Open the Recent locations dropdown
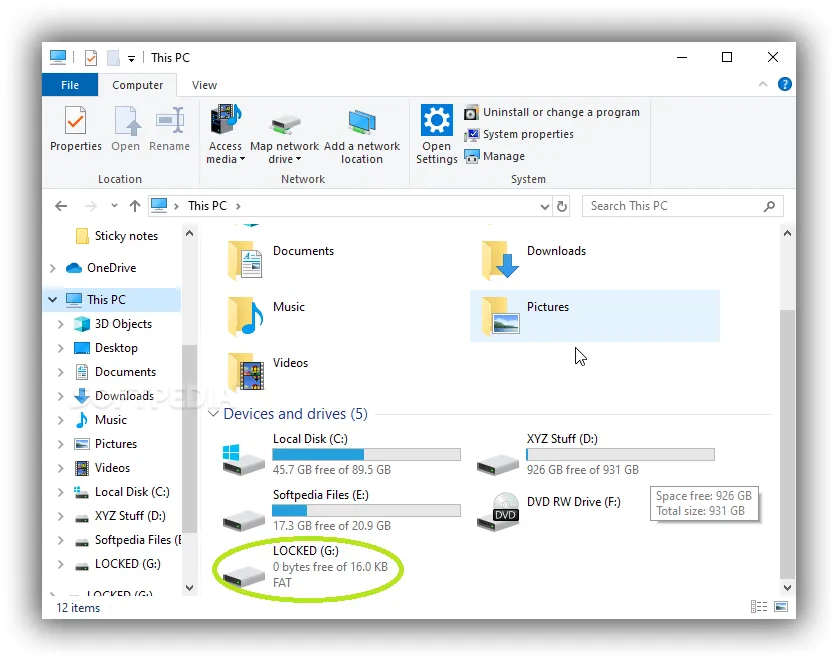The image size is (838, 661). tap(114, 206)
